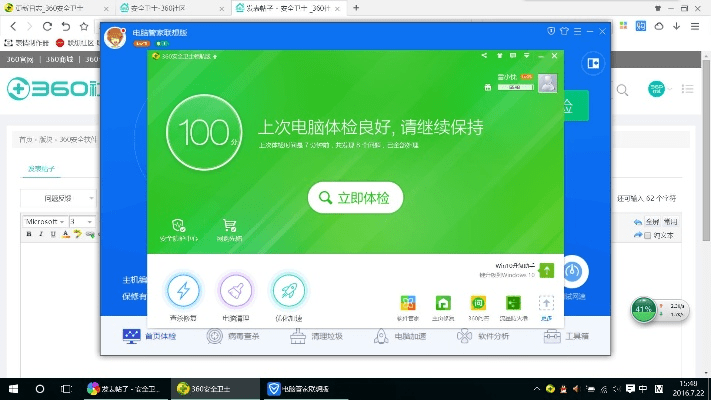Open a new browser tab
711x400 pixels.
tap(356, 8)
